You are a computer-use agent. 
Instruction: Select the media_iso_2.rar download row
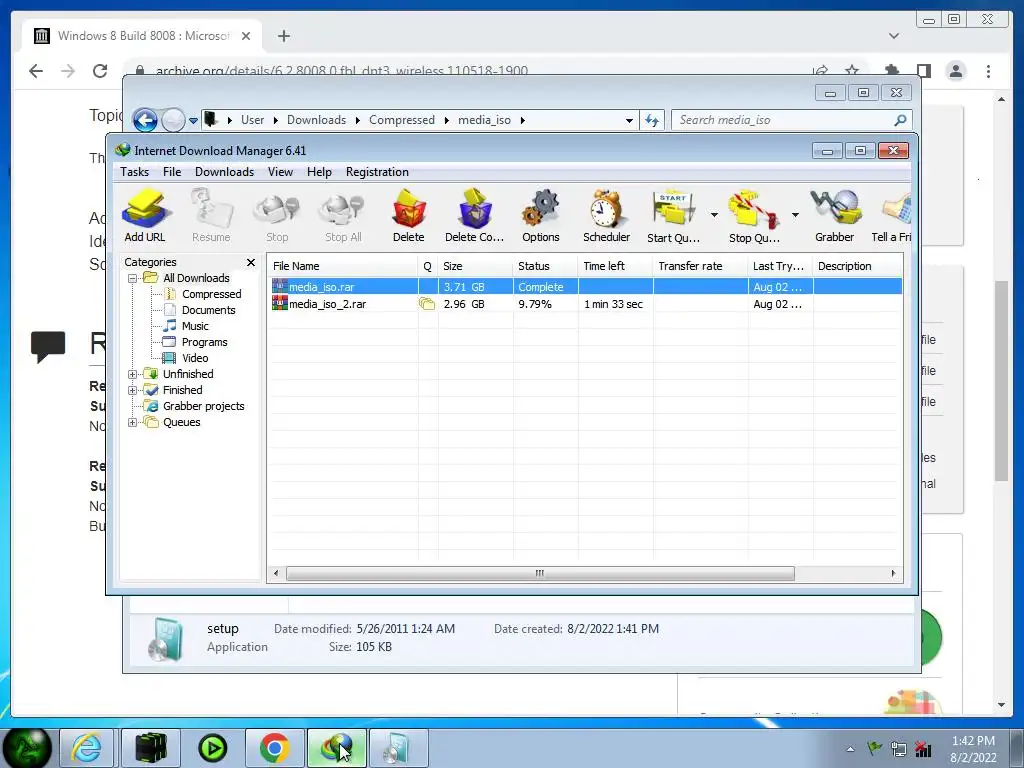[x=585, y=304]
